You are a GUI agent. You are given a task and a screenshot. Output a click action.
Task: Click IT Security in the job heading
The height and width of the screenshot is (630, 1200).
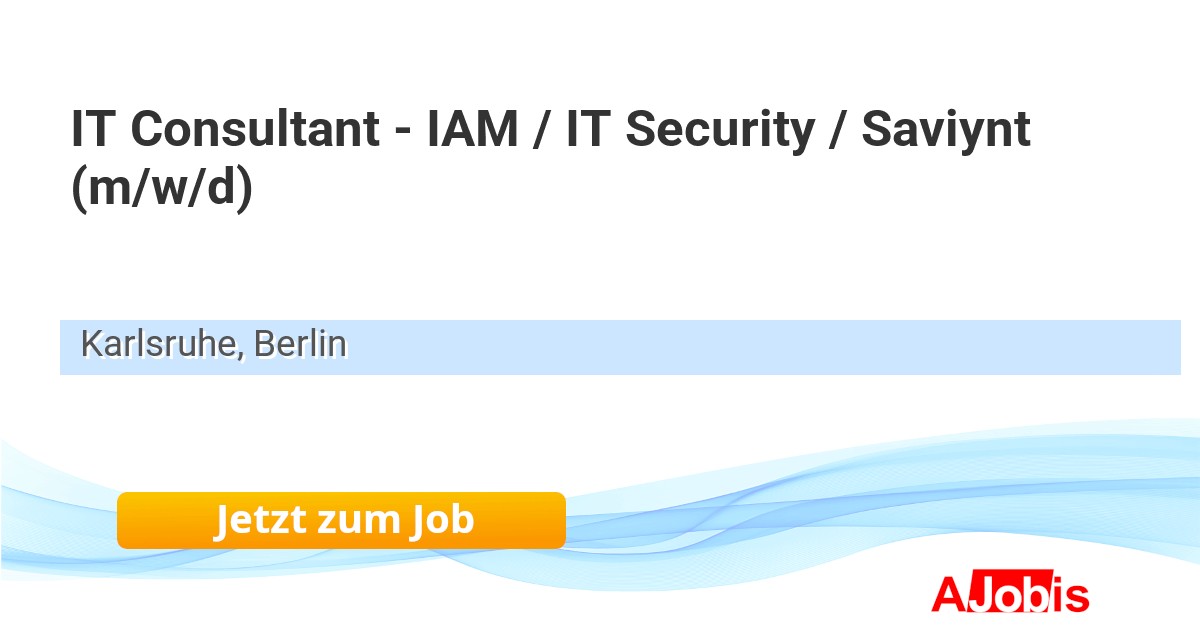tap(690, 130)
